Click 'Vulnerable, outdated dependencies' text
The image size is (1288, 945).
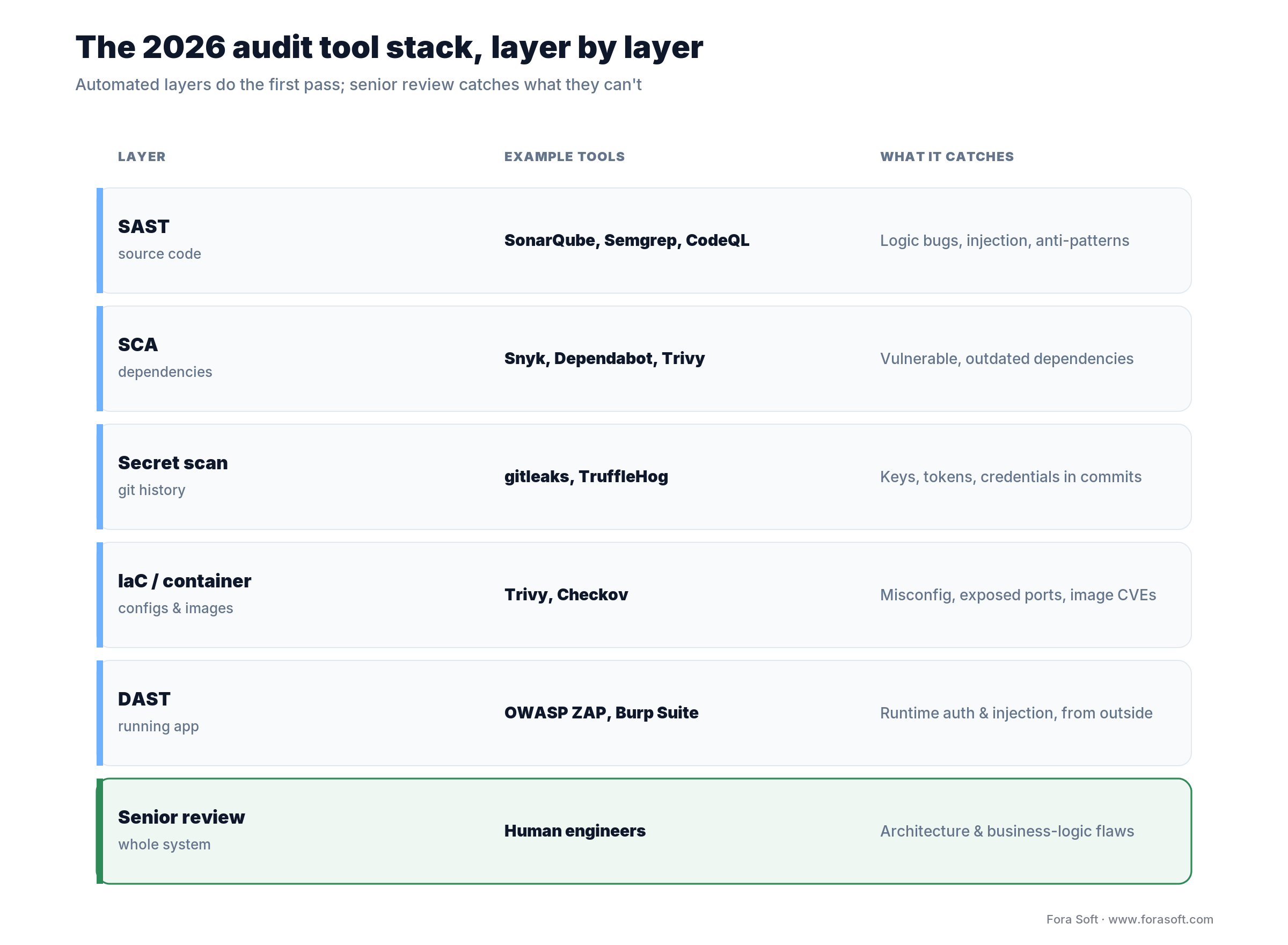[x=1007, y=359]
